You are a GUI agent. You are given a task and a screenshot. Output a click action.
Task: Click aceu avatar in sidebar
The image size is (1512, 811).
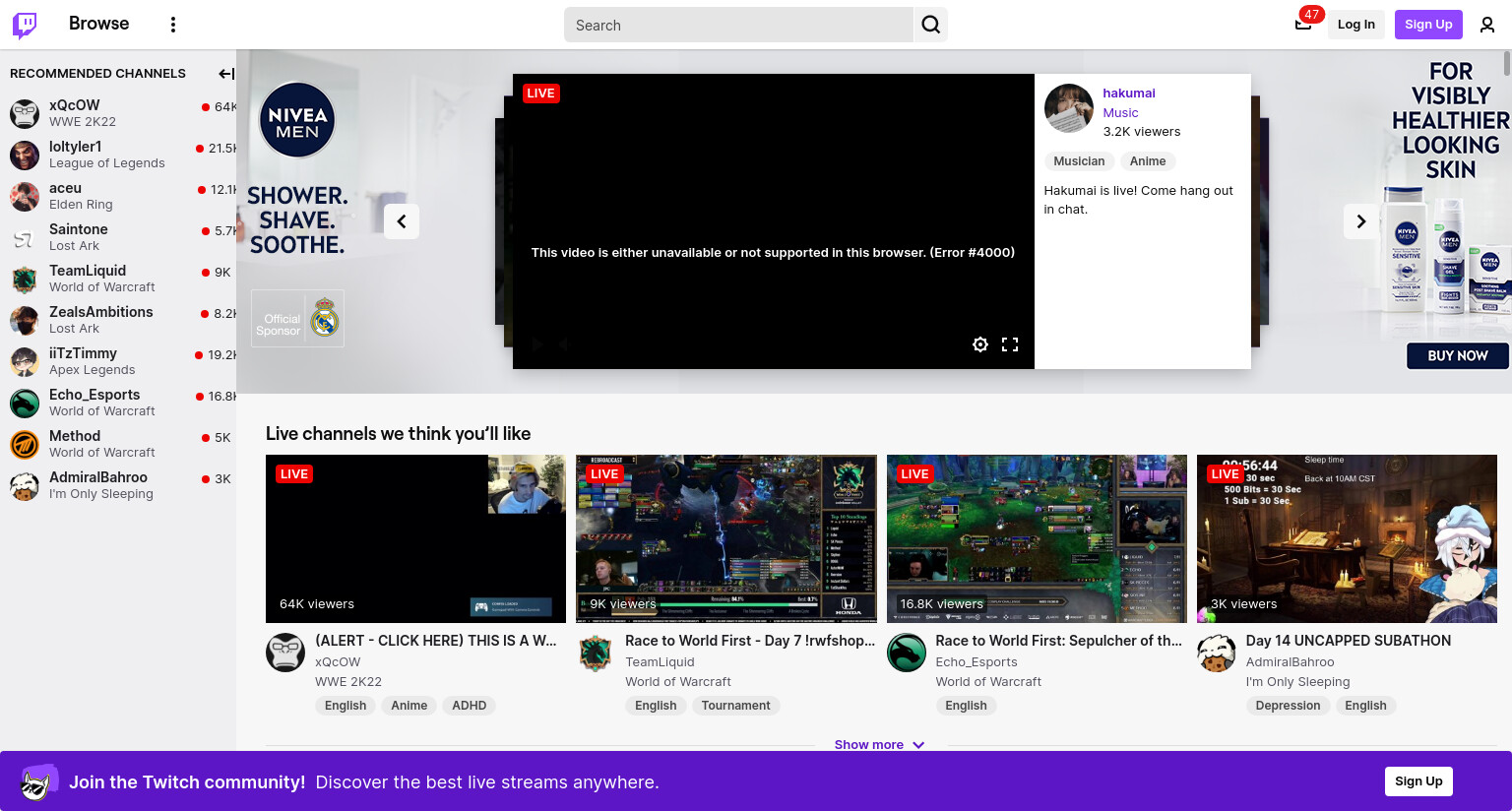tap(25, 196)
